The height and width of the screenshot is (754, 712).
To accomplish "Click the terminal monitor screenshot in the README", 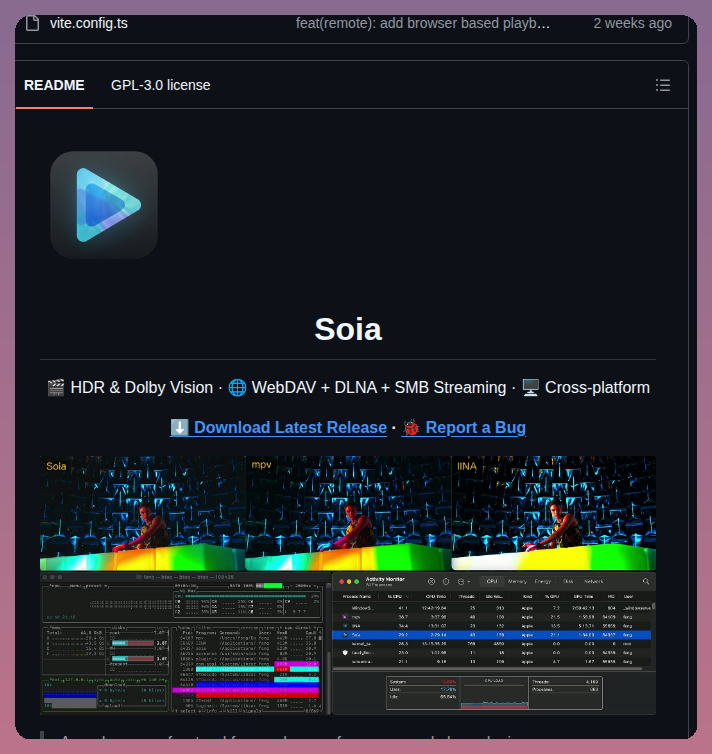I will tap(186, 643).
